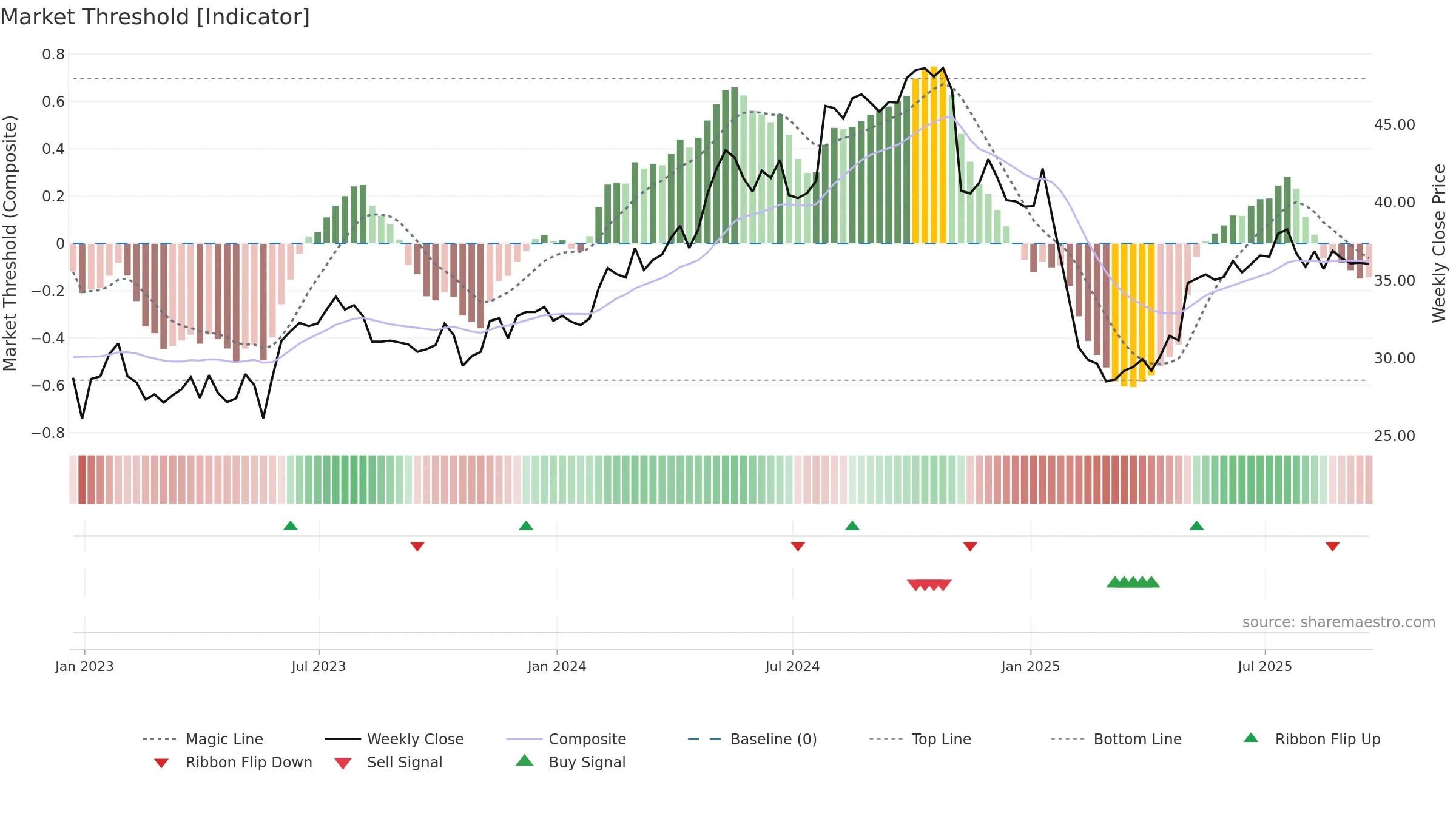Click the Ribbon Flip Down marker at Jul 2024
This screenshot has height=819, width=1456.
pos(798,547)
